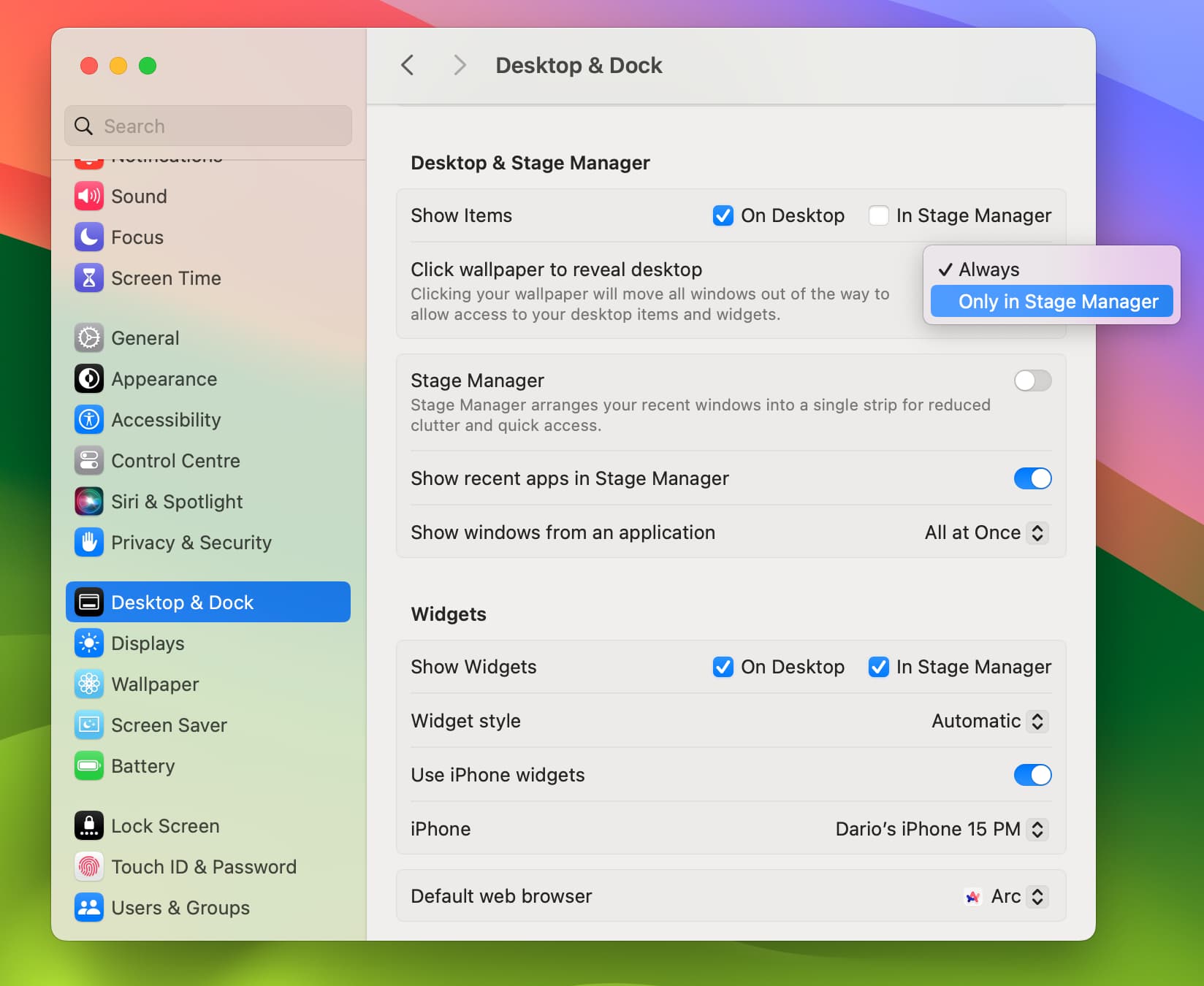Click the Control Centre icon
Viewport: 1204px width, 986px height.
[89, 461]
